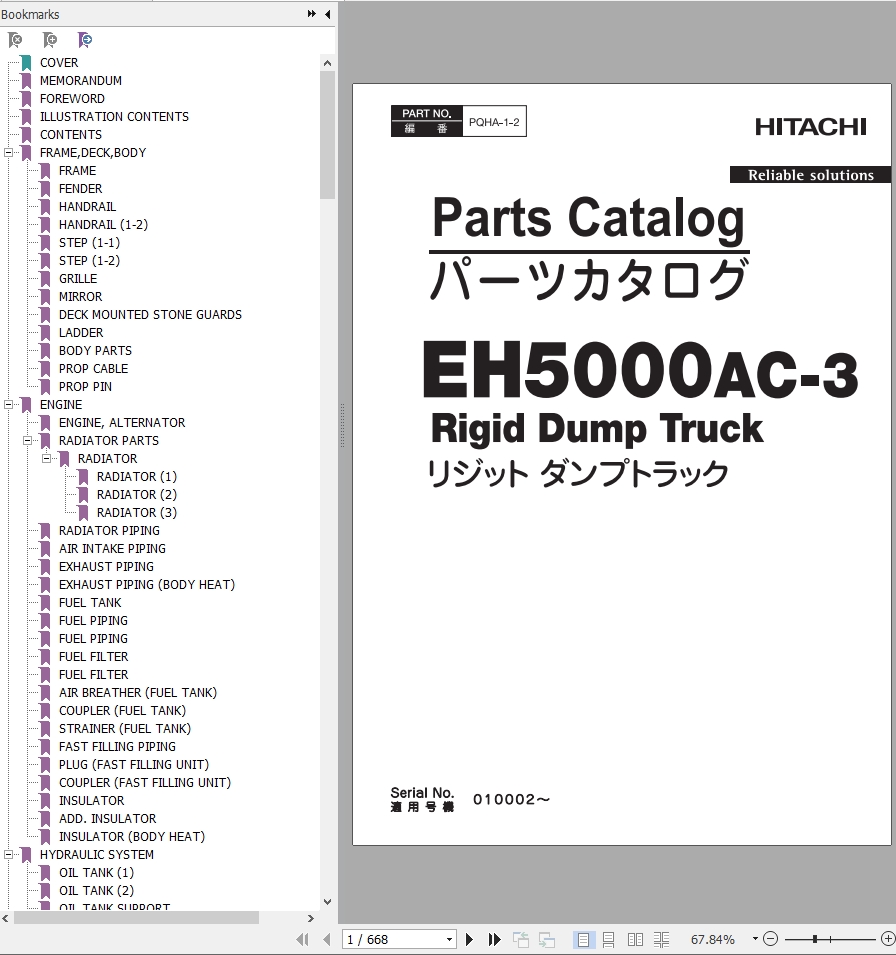
Task: Click the bookmarks horizontal scrollbar right arrow
Action: coord(311,918)
